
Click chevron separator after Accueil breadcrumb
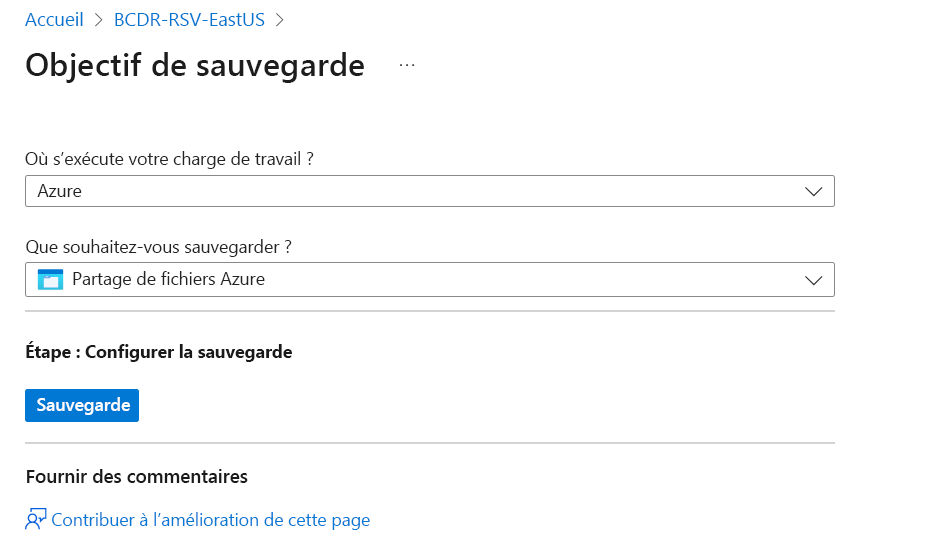(x=98, y=19)
